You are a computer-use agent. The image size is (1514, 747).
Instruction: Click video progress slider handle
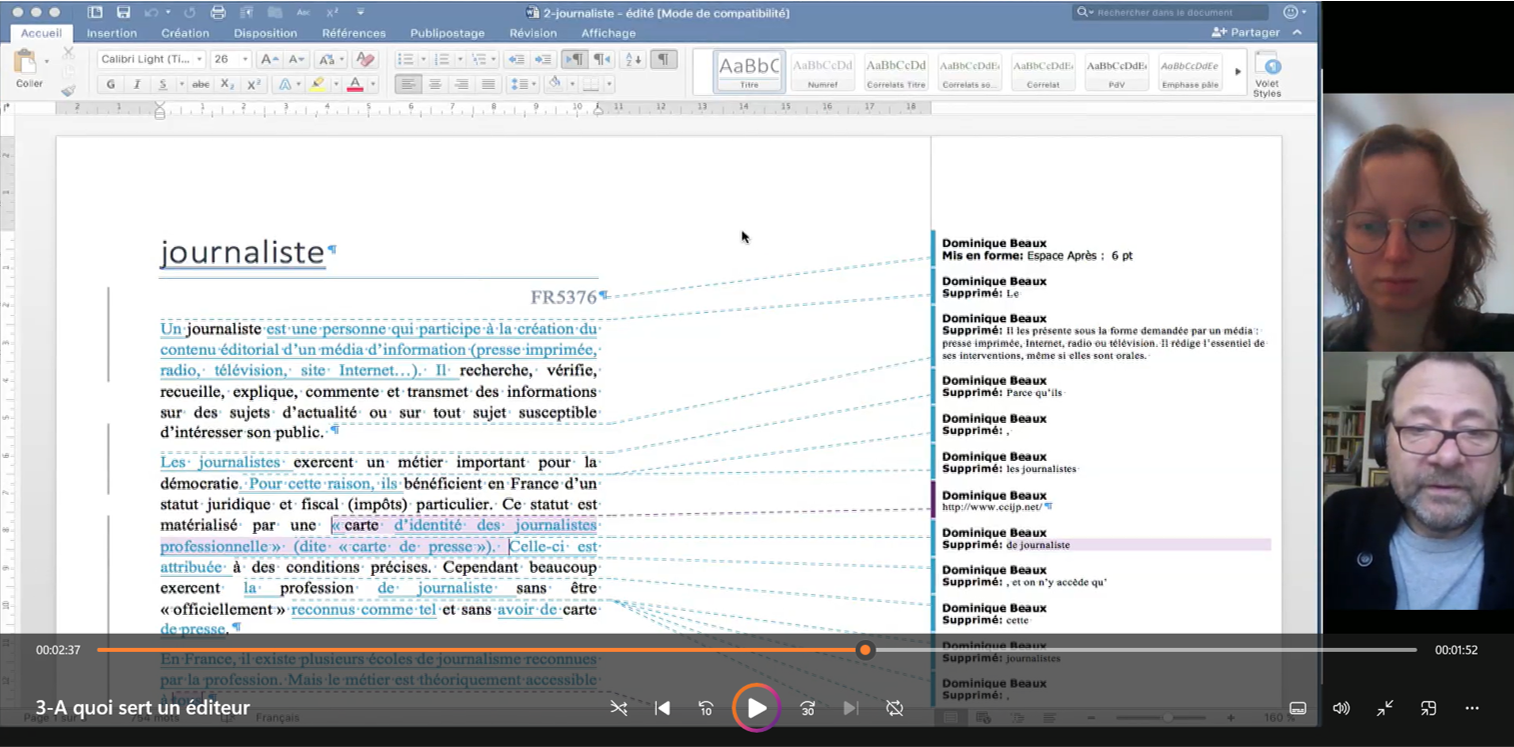(866, 650)
